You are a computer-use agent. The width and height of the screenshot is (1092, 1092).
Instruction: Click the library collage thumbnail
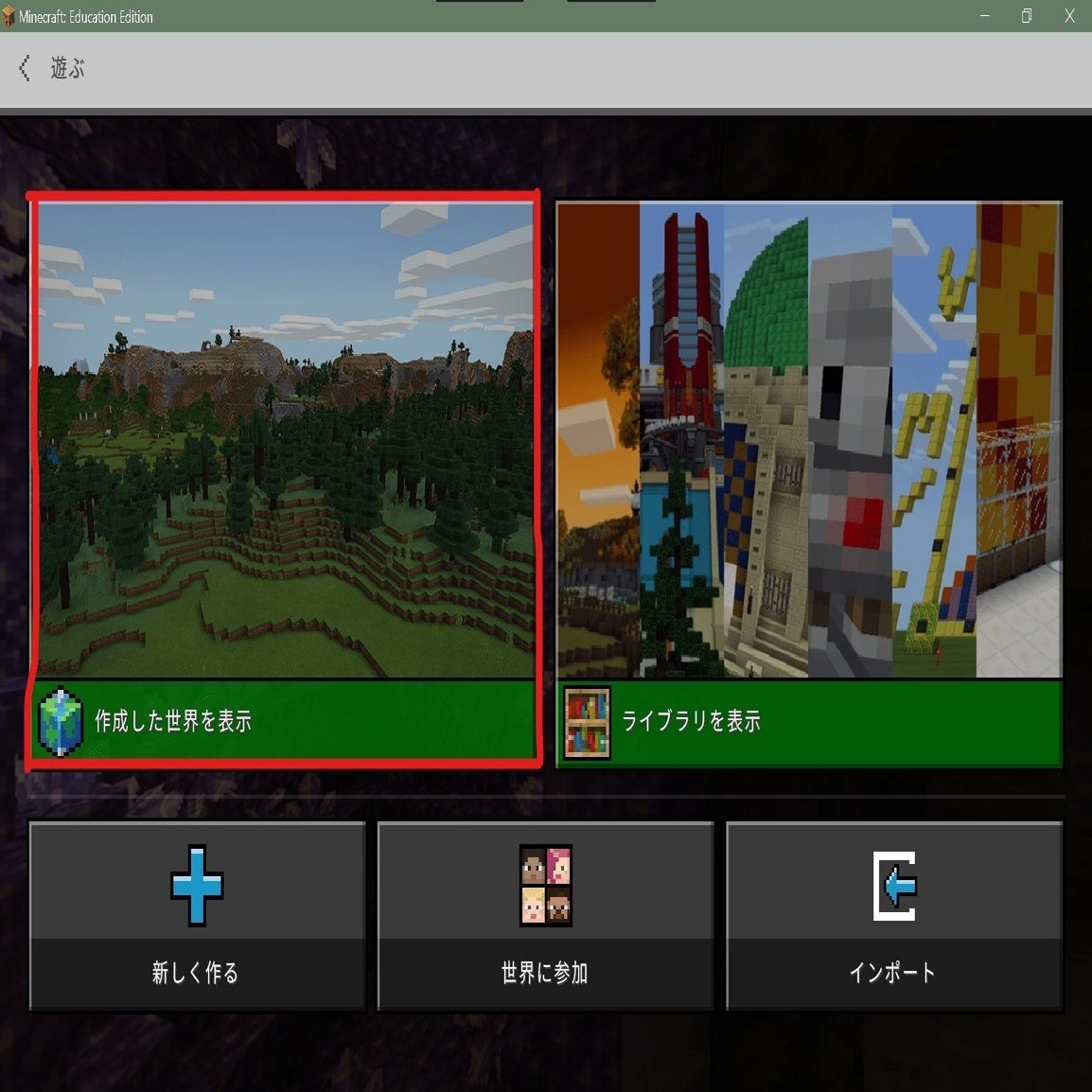click(809, 439)
